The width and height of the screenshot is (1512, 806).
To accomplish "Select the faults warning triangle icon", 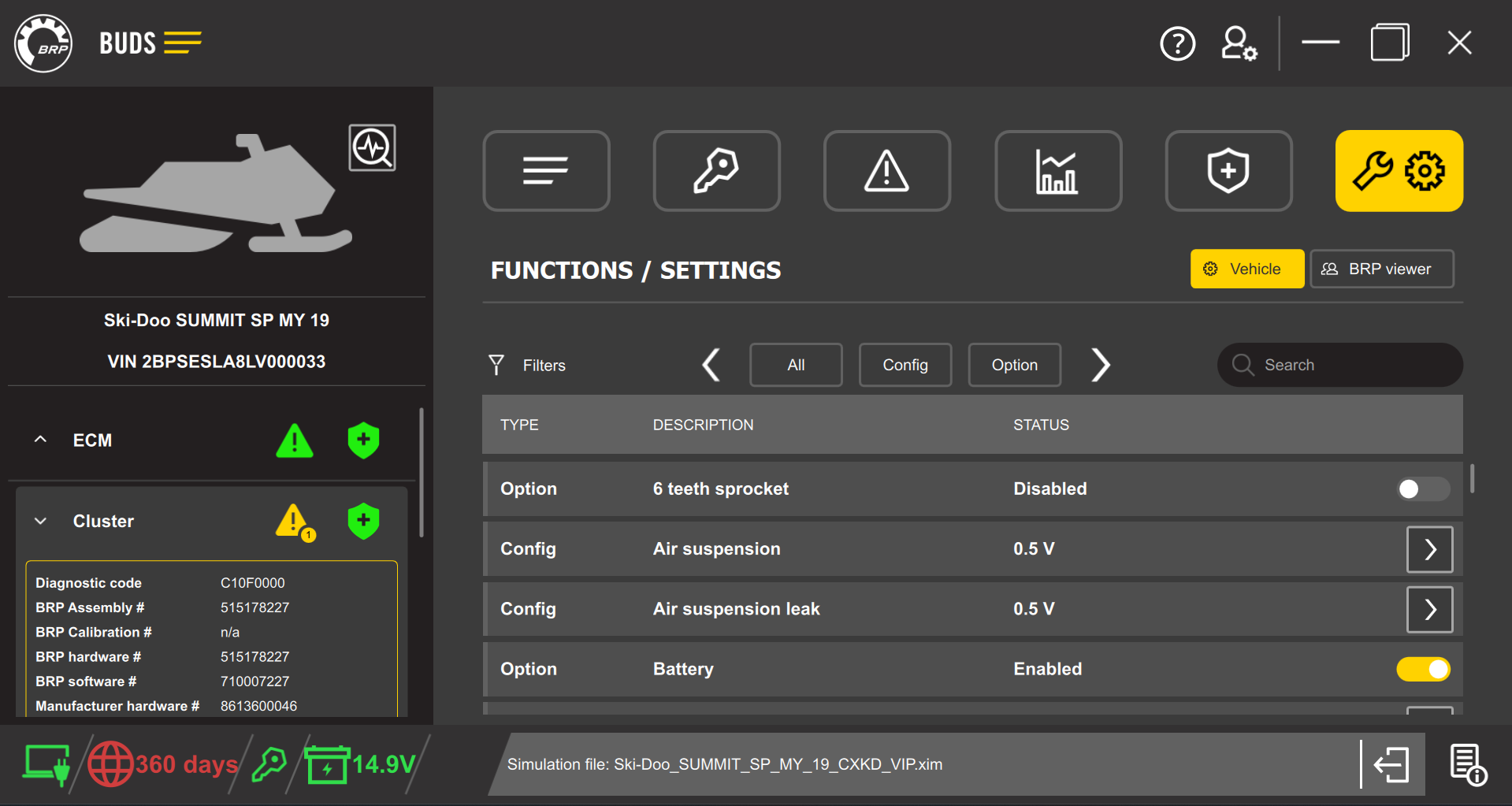I will pos(886,170).
